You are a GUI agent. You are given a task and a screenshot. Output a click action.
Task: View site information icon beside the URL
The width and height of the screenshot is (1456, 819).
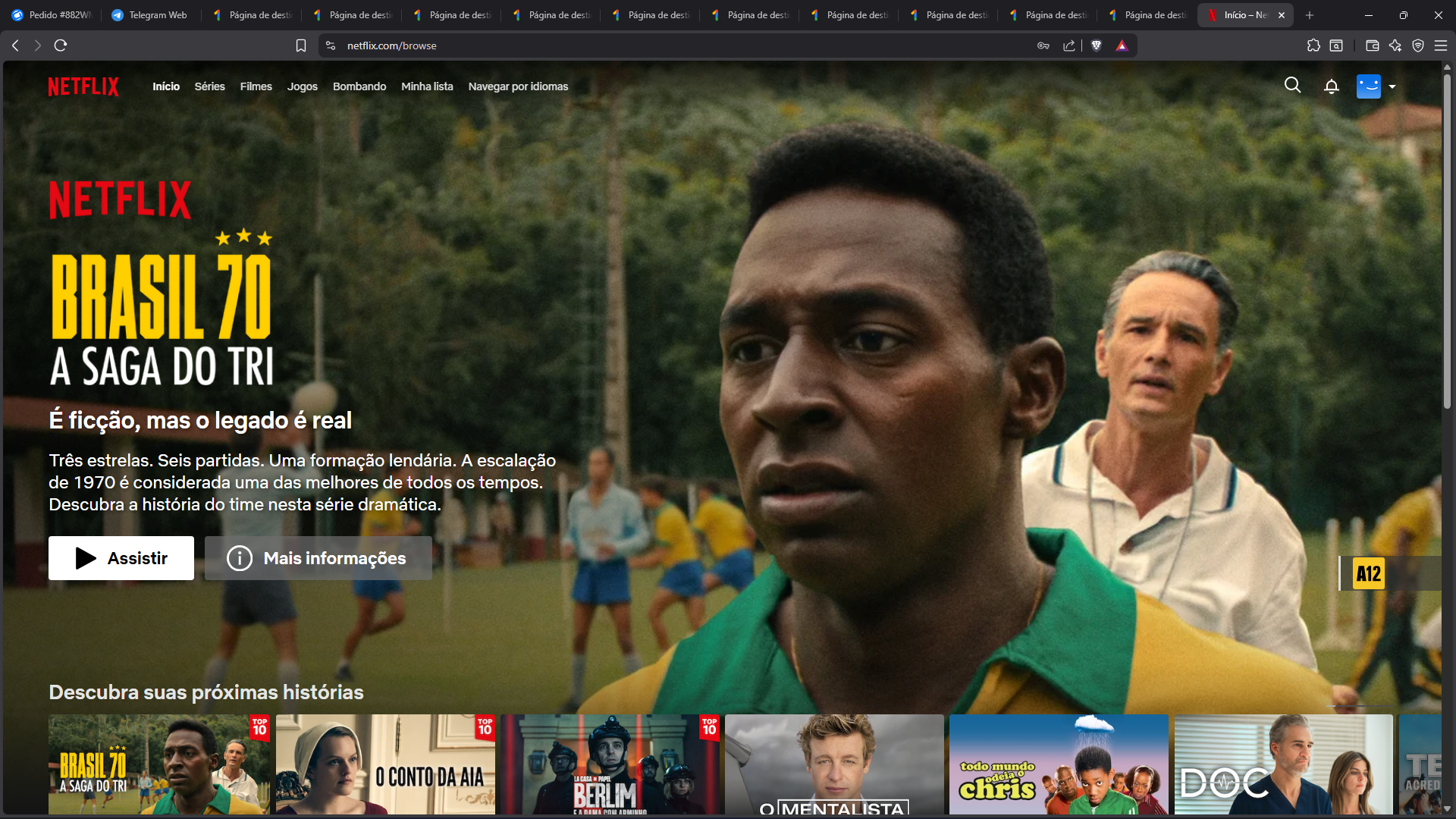331,45
